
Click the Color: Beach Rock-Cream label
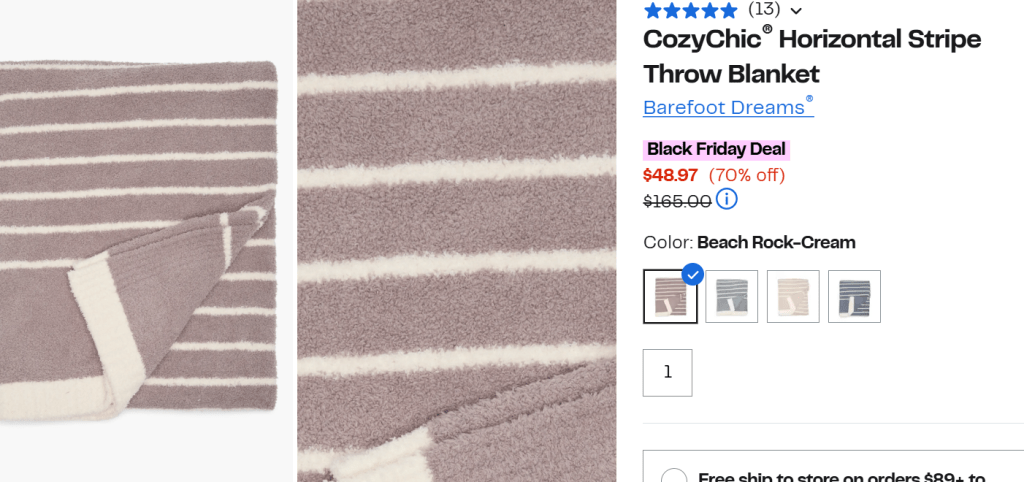(749, 242)
